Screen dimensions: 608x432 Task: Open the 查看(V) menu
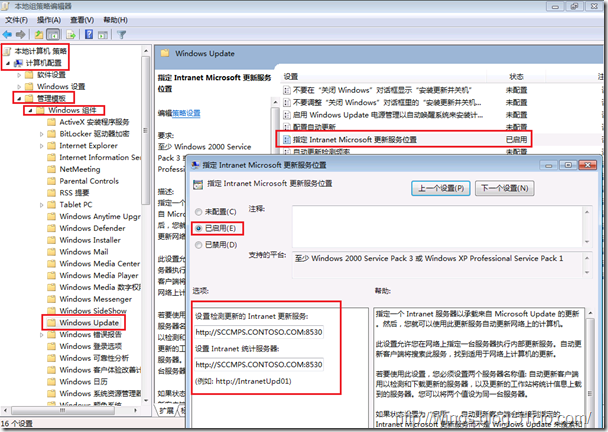tap(82, 20)
